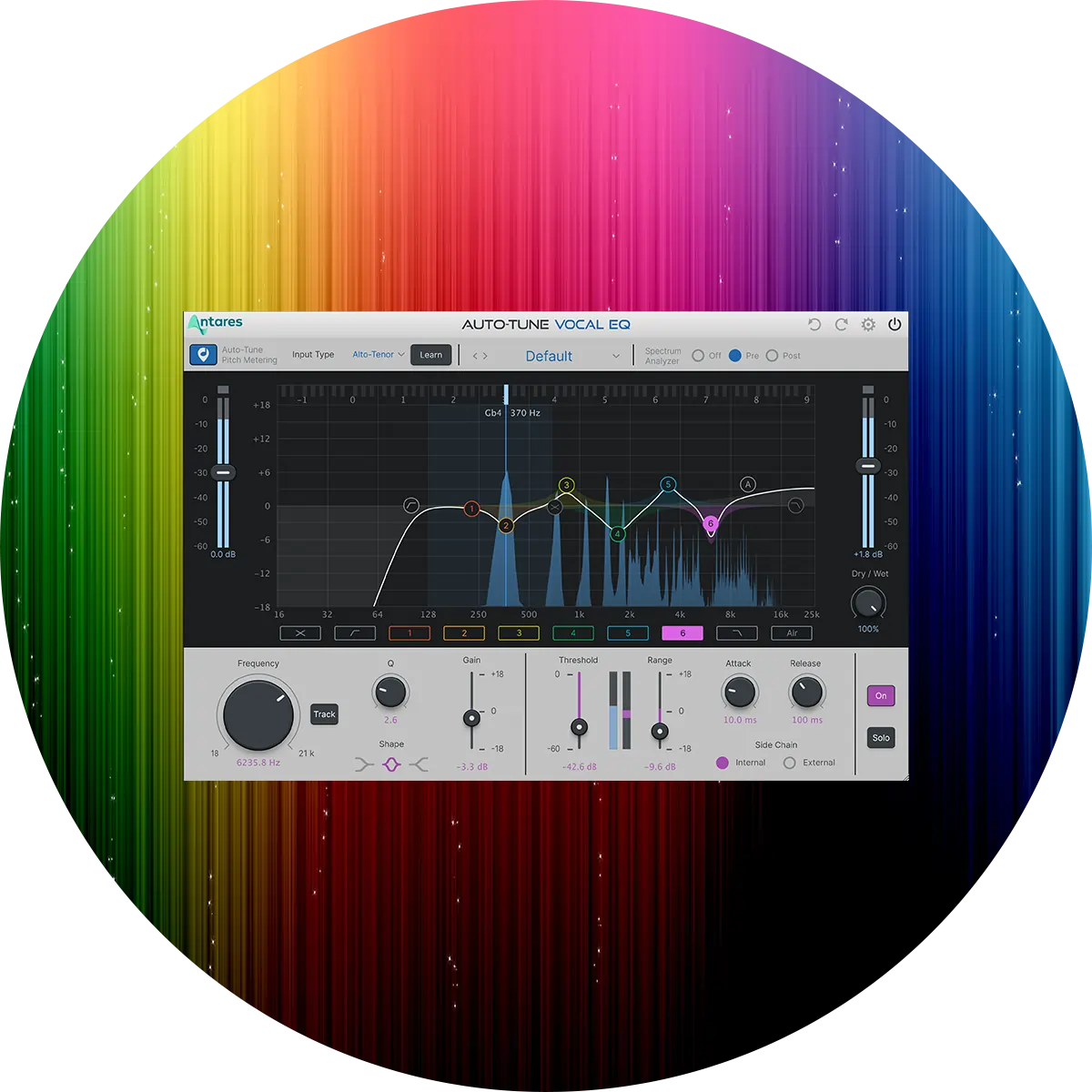Click the undo arrow icon
The height and width of the screenshot is (1092, 1092).
click(x=814, y=325)
